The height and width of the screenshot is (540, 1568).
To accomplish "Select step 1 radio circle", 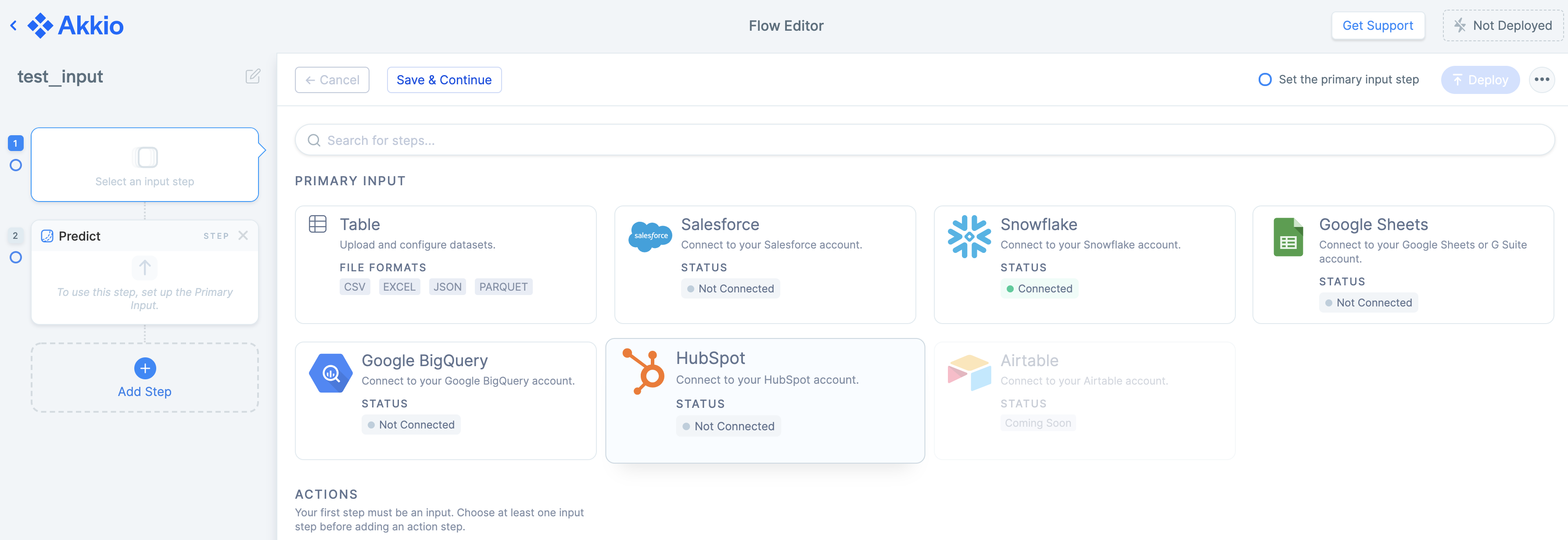I will point(16,165).
